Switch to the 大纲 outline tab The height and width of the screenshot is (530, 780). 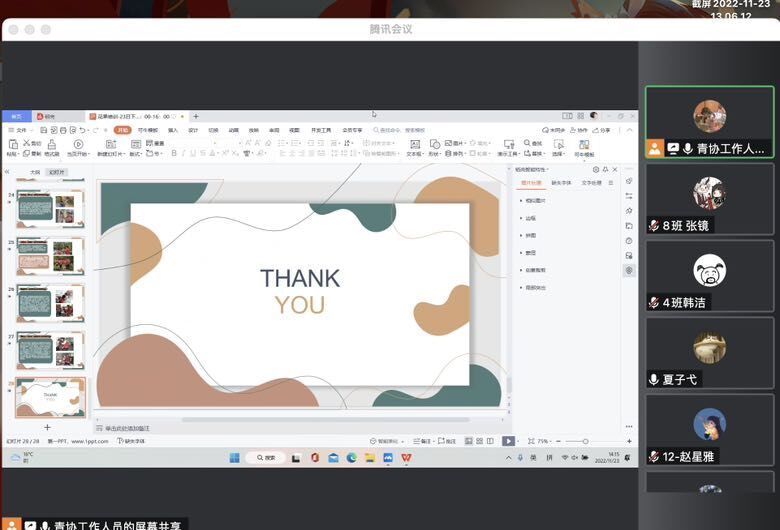[34, 172]
